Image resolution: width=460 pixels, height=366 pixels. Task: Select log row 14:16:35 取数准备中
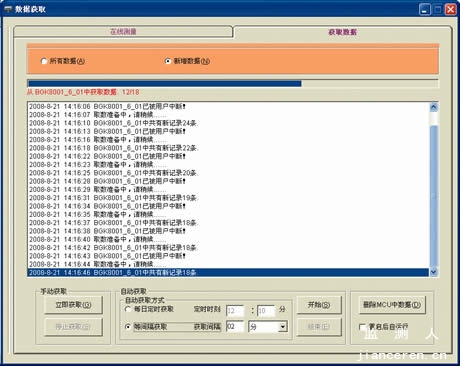coord(228,214)
